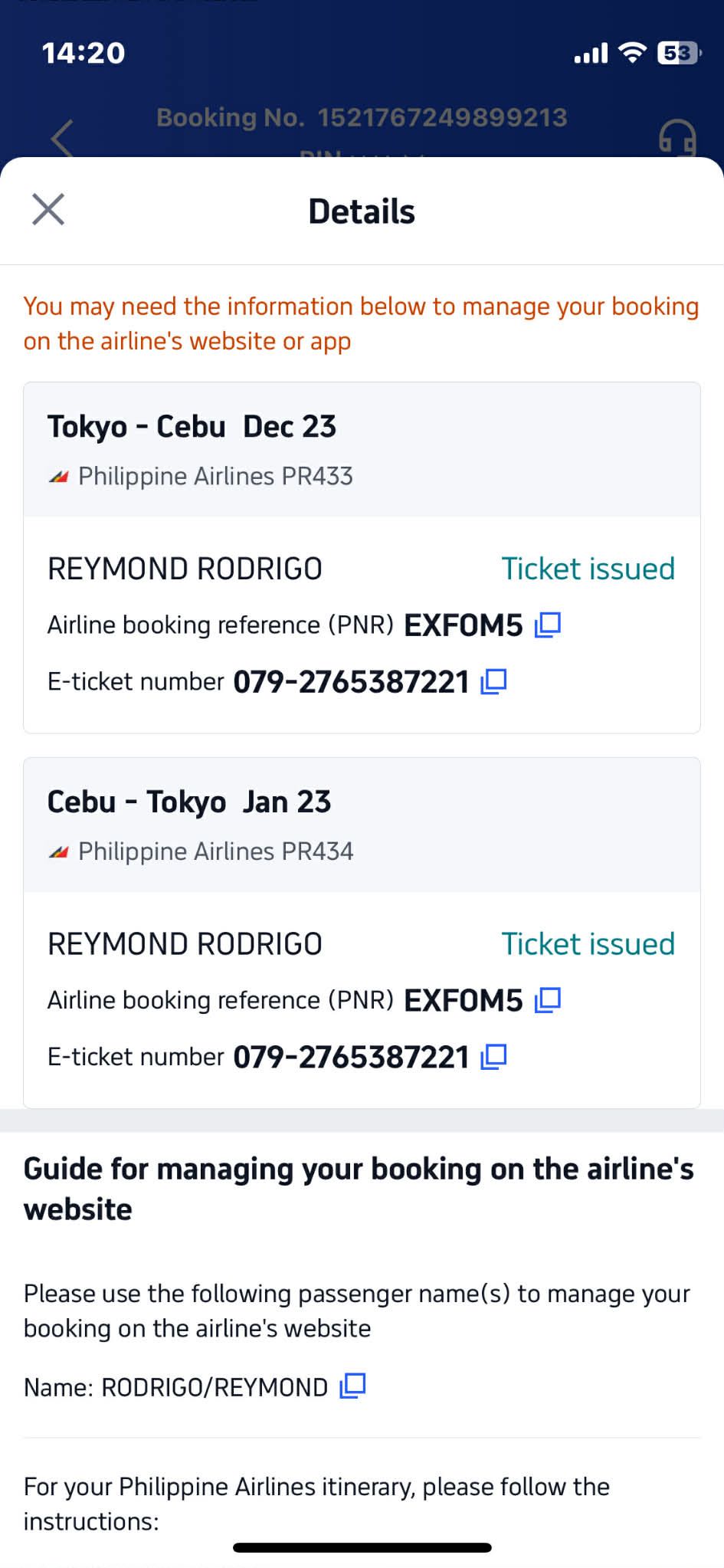Close the Details sheet with X
This screenshot has height=1568, width=724.
[x=48, y=209]
